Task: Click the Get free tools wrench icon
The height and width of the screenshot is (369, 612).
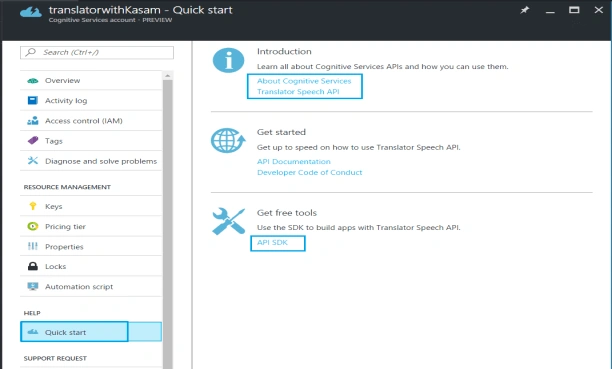Action: [x=229, y=221]
